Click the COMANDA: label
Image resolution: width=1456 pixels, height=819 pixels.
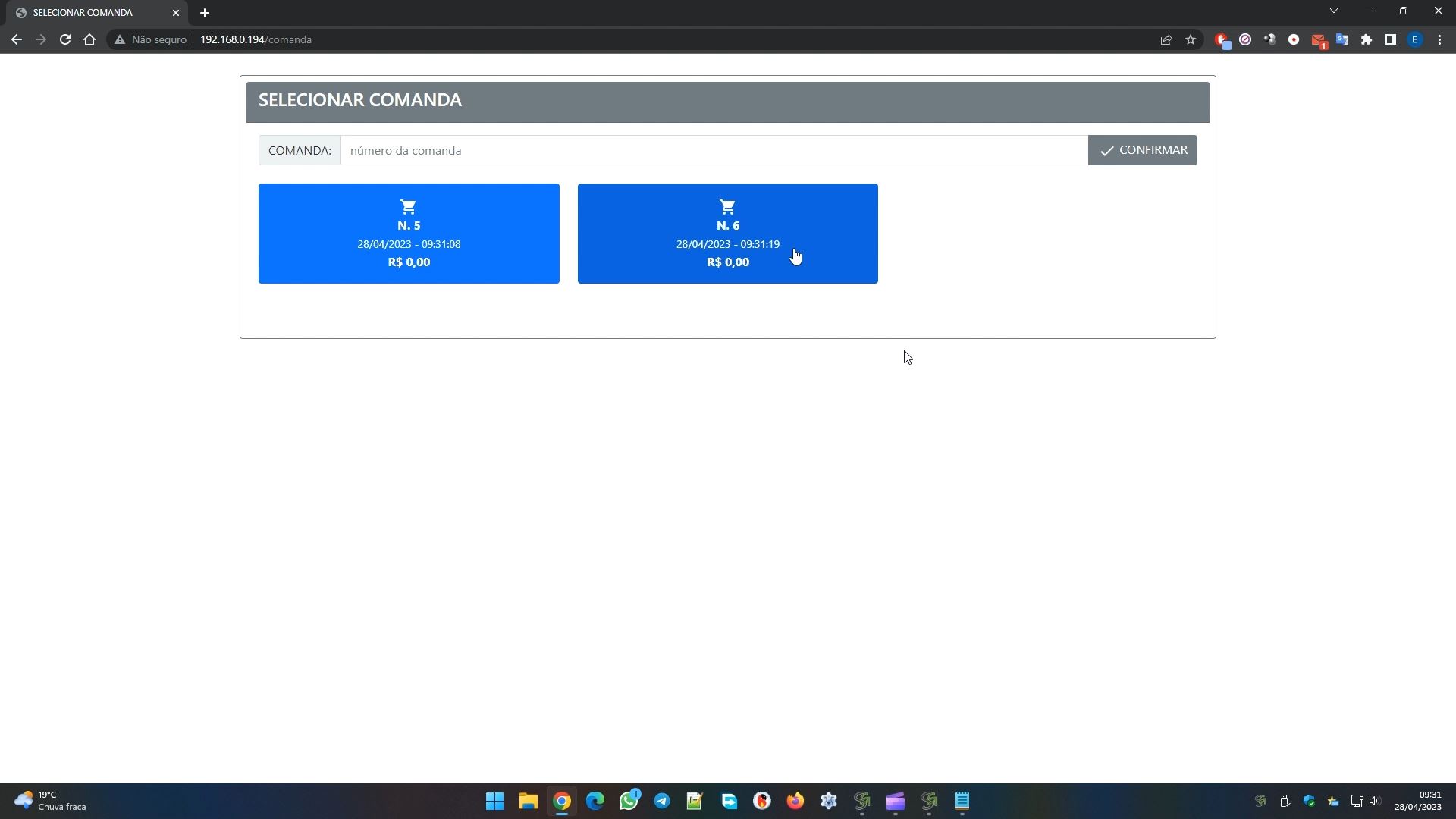300,150
